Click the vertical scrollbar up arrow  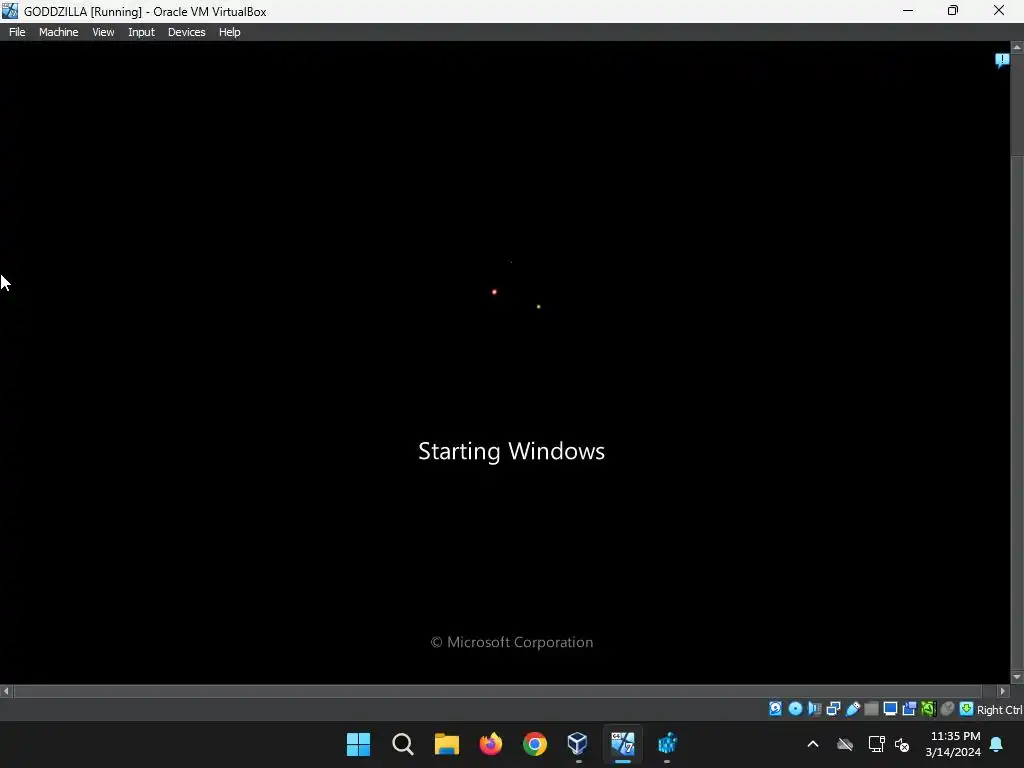[1017, 48]
